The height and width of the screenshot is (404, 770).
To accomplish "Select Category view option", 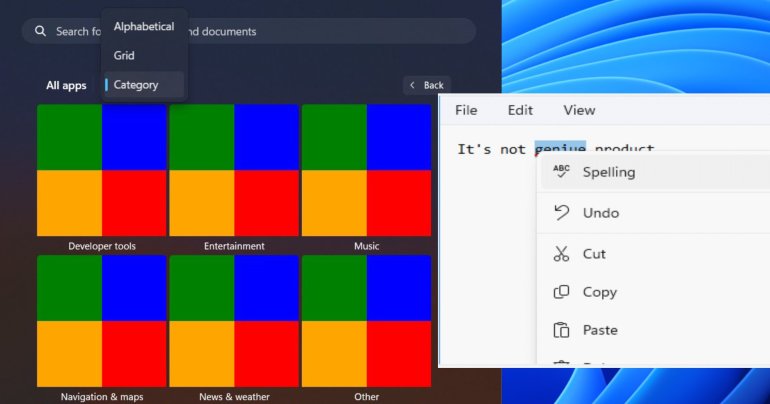I will click(136, 85).
